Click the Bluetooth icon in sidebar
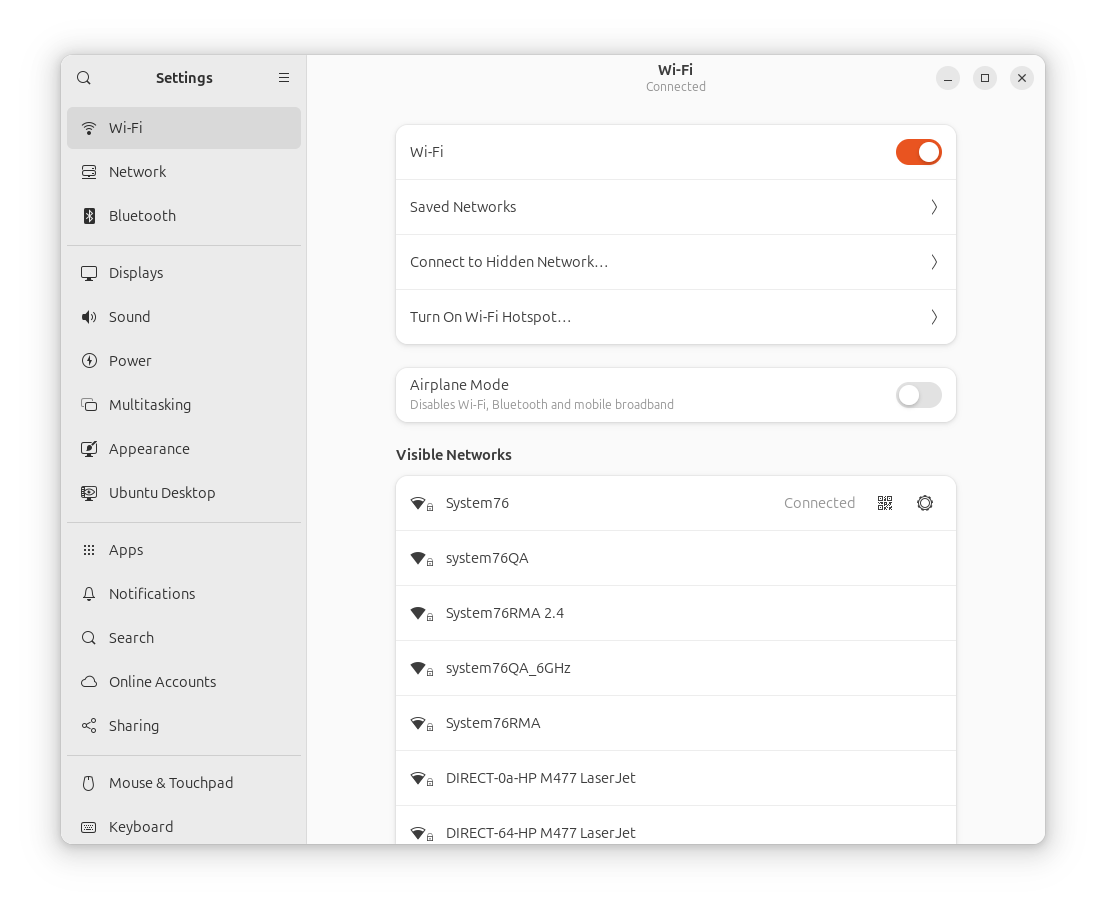Viewport: 1106px width, 911px height. (x=89, y=216)
